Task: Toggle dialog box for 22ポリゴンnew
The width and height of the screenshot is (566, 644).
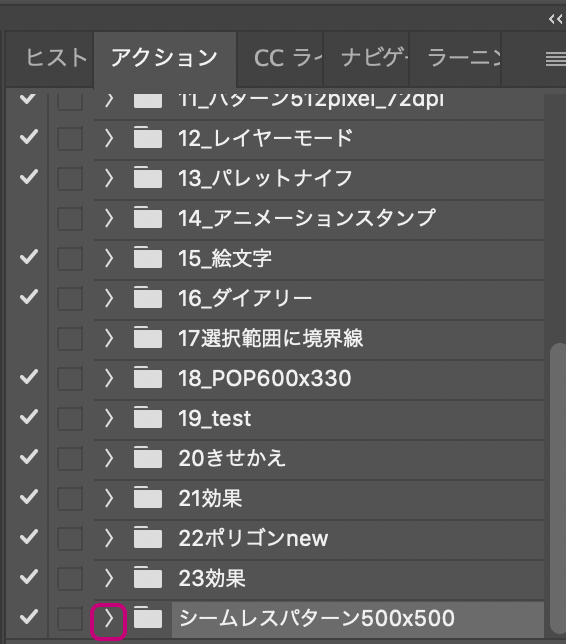Action: coord(69,538)
